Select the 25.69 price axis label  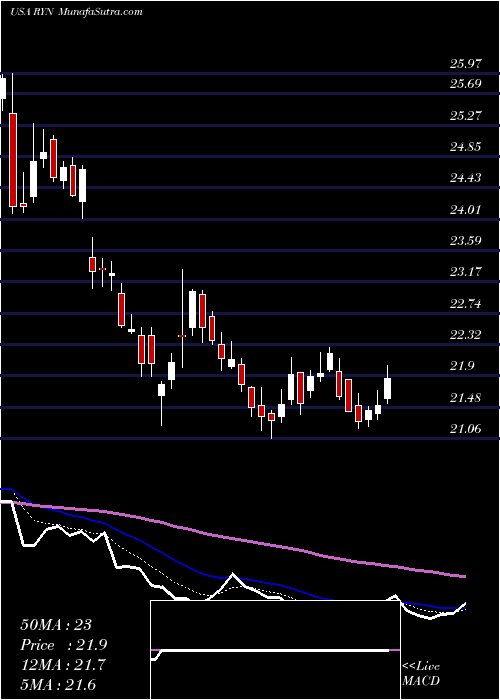pos(466,84)
